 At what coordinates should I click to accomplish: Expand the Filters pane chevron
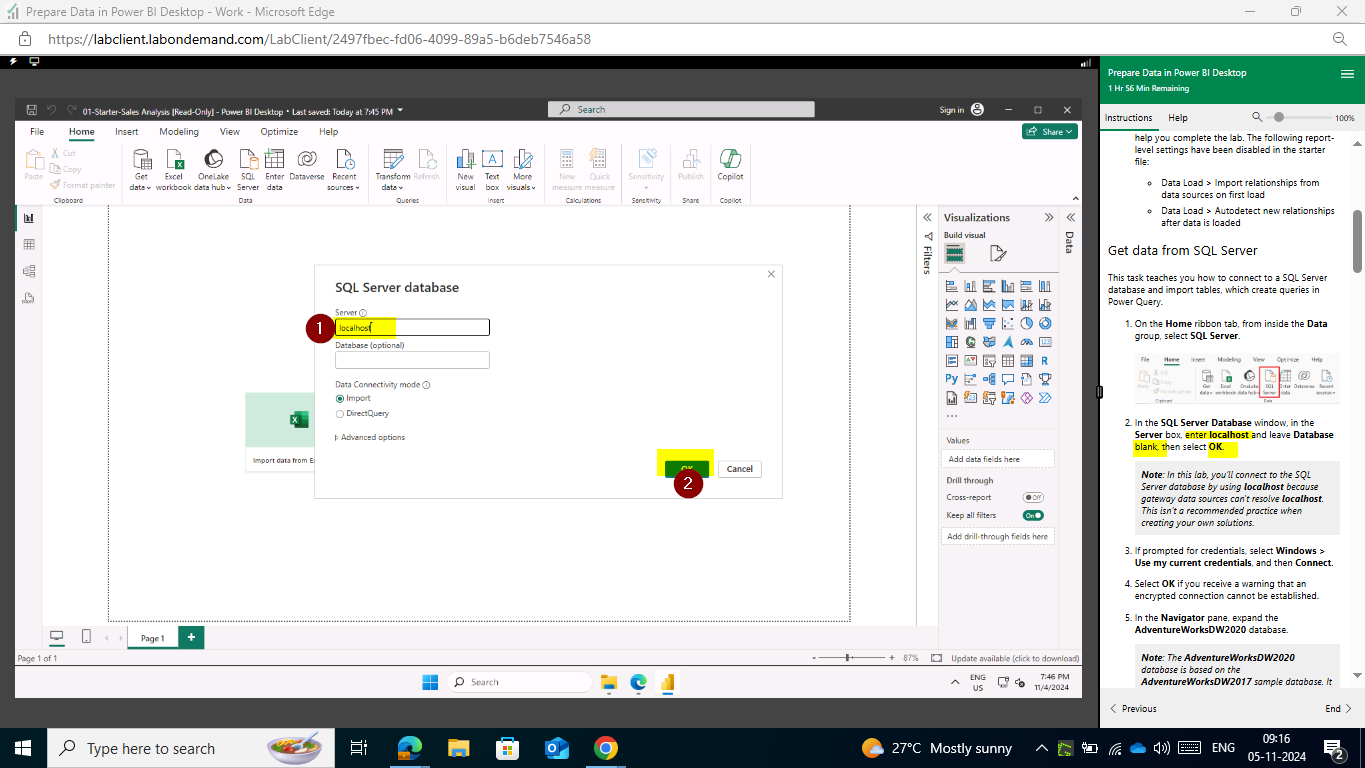point(927,217)
